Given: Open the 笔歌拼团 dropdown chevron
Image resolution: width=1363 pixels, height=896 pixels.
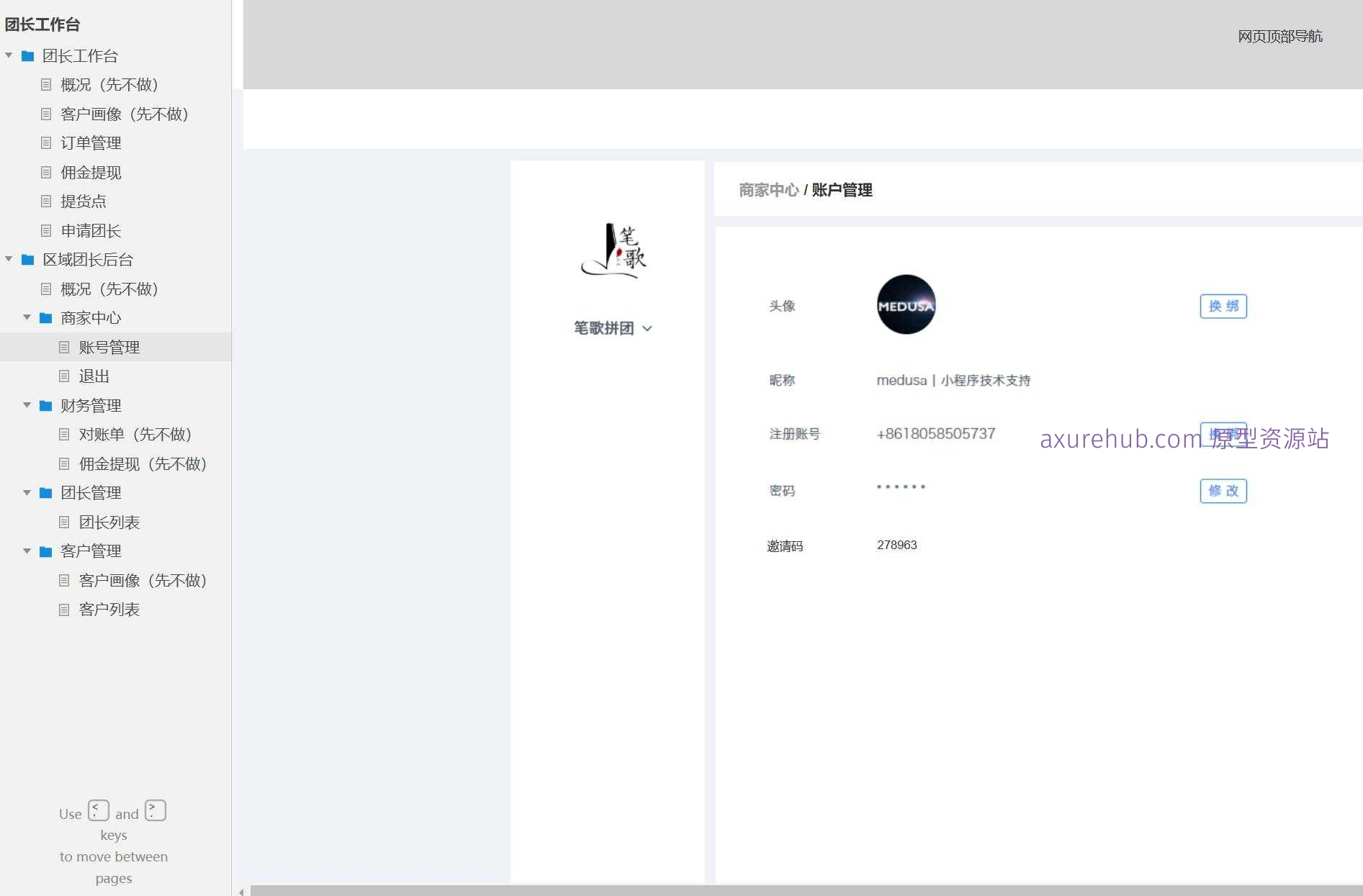Looking at the screenshot, I should 649,328.
